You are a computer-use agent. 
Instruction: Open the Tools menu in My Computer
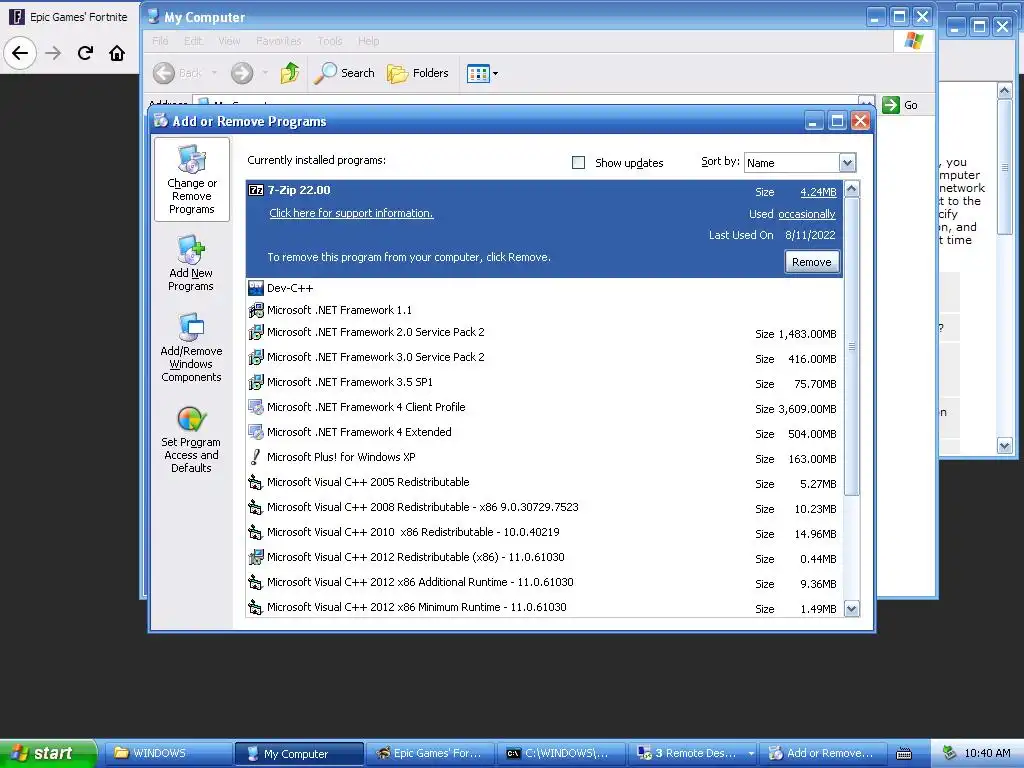[x=330, y=40]
